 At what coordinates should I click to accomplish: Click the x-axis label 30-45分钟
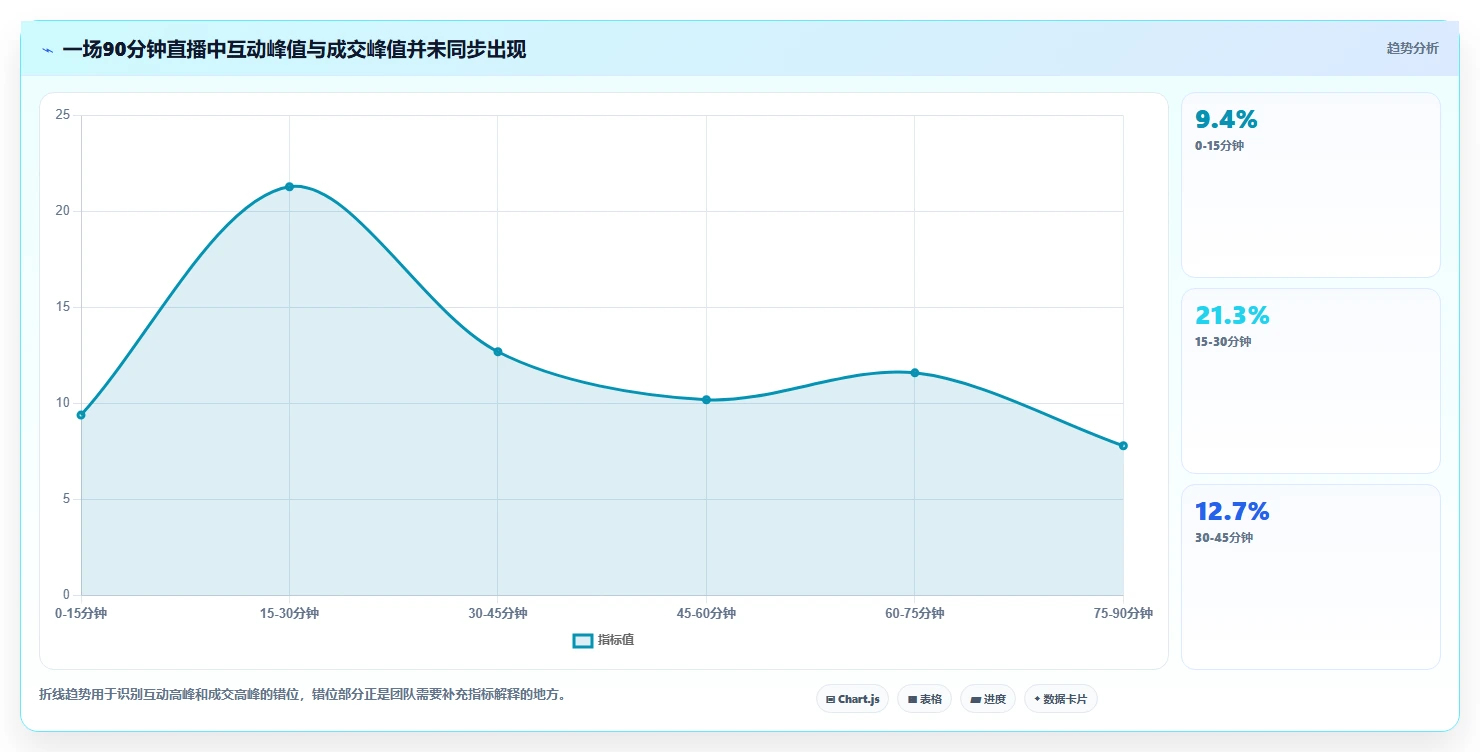point(497,614)
